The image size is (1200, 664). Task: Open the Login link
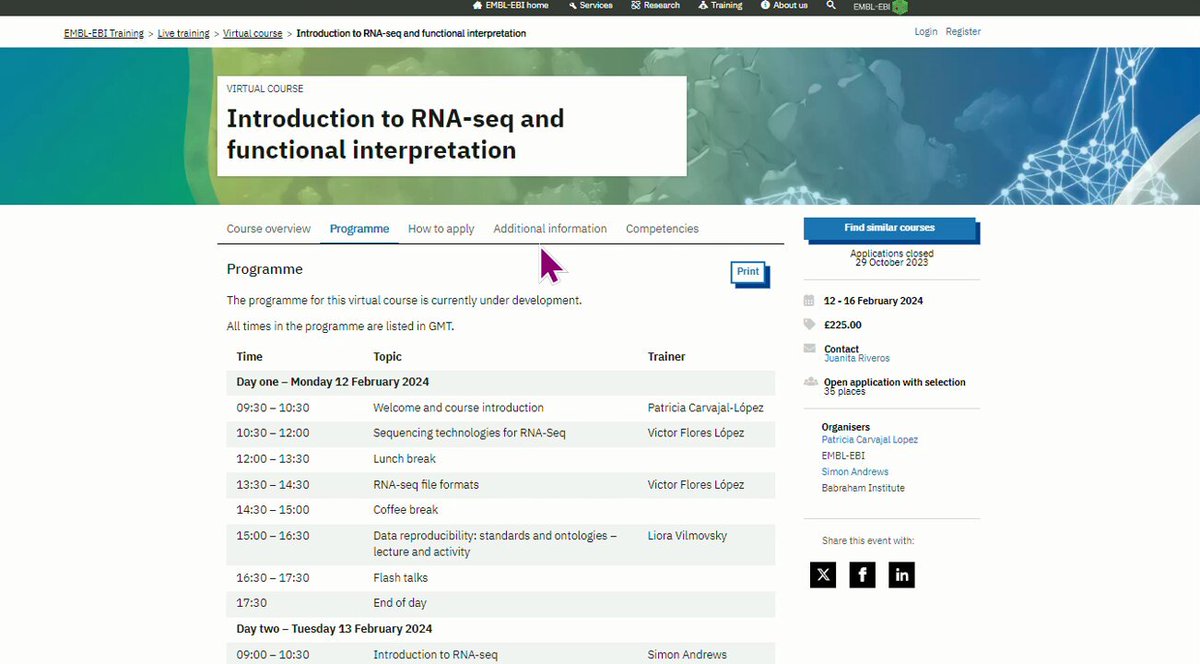[x=926, y=32]
